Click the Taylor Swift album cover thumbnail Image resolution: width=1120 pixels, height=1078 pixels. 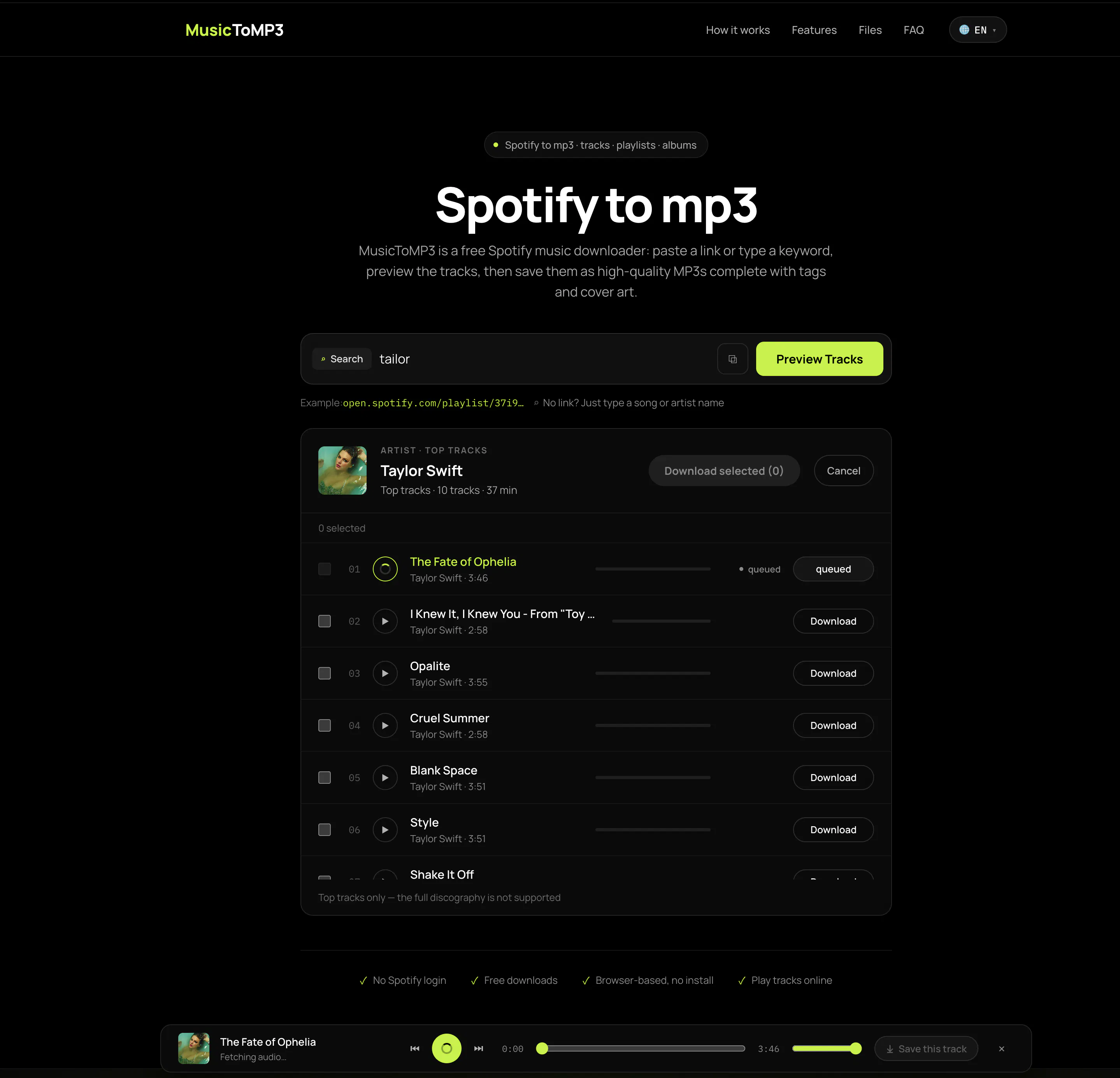click(342, 471)
